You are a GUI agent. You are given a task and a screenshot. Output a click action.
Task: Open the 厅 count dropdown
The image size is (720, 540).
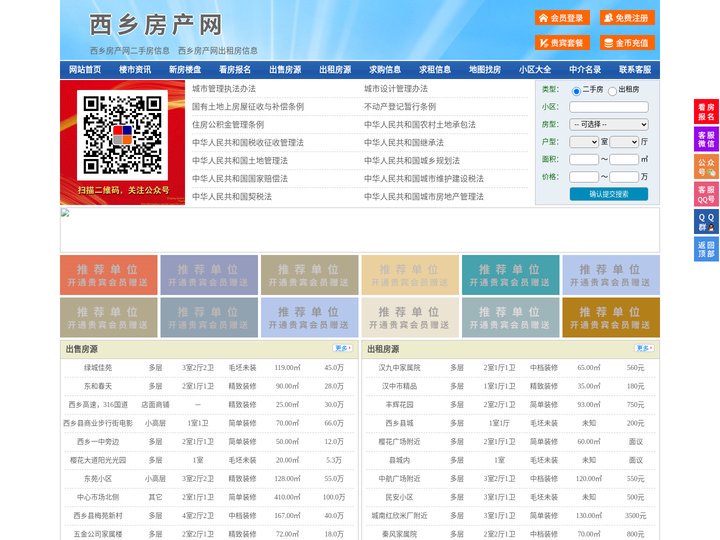[x=624, y=142]
